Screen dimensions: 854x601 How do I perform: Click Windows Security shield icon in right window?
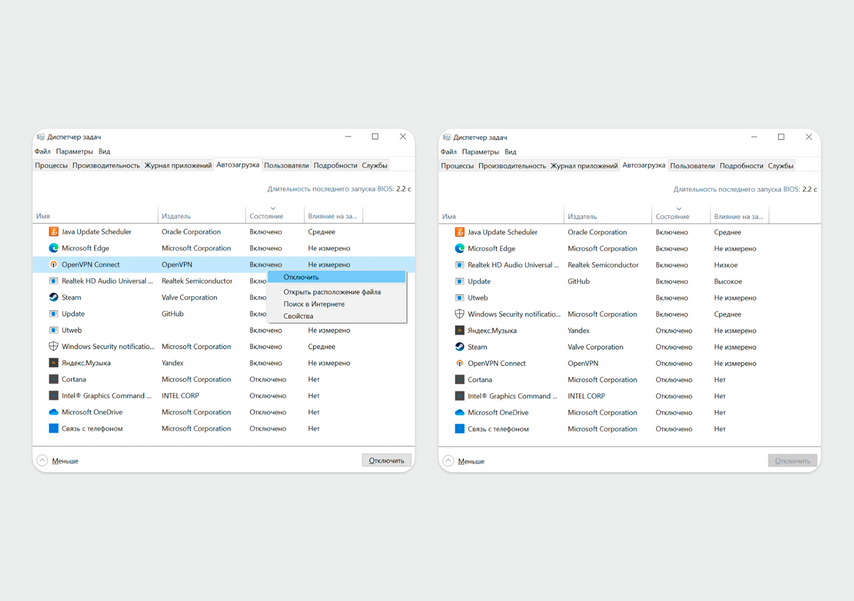460,314
